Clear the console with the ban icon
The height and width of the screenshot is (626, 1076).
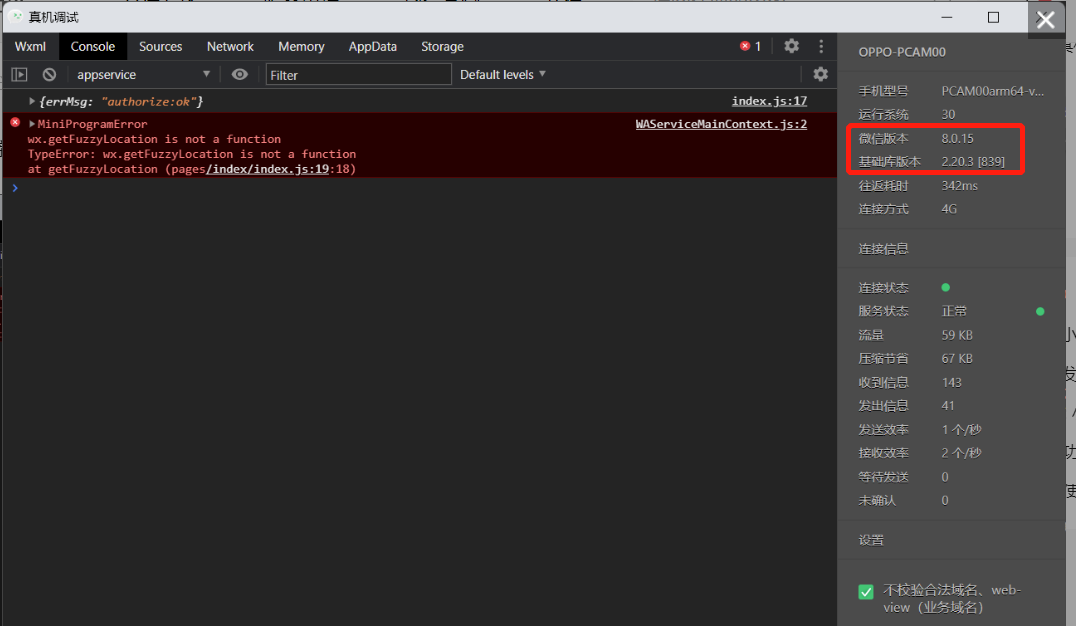[x=49, y=74]
